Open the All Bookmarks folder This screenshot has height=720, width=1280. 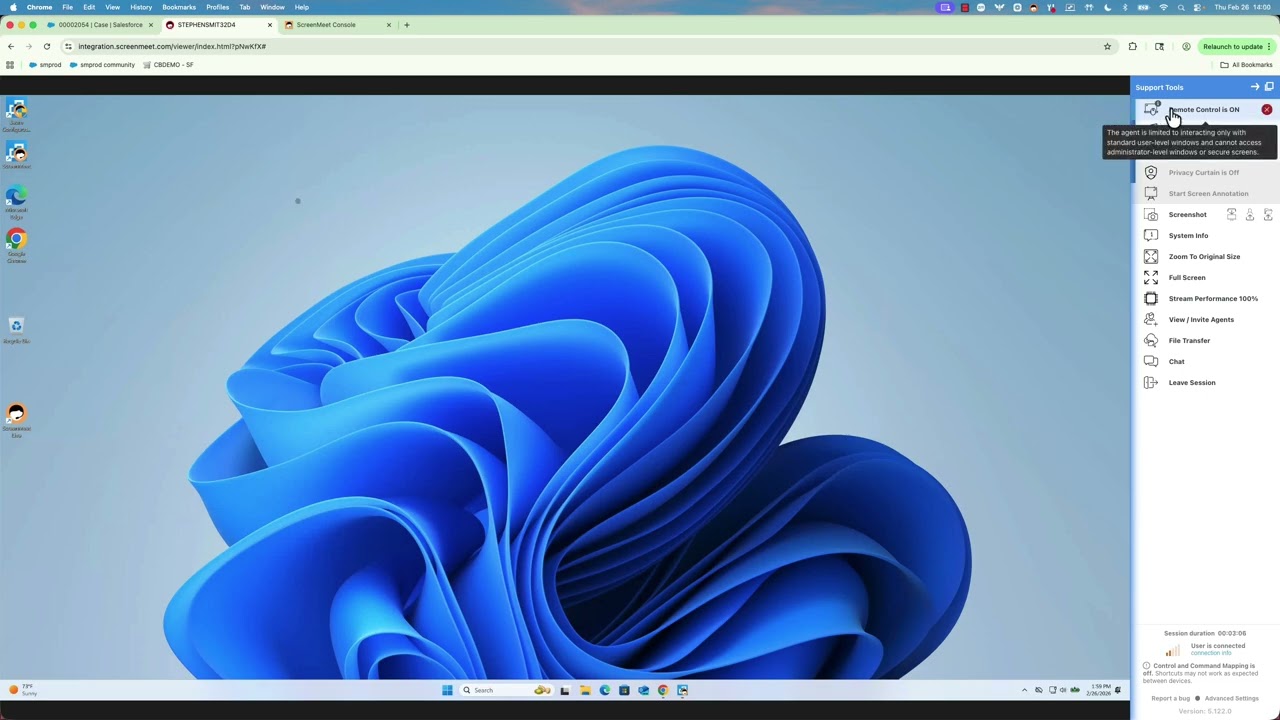[x=1246, y=65]
